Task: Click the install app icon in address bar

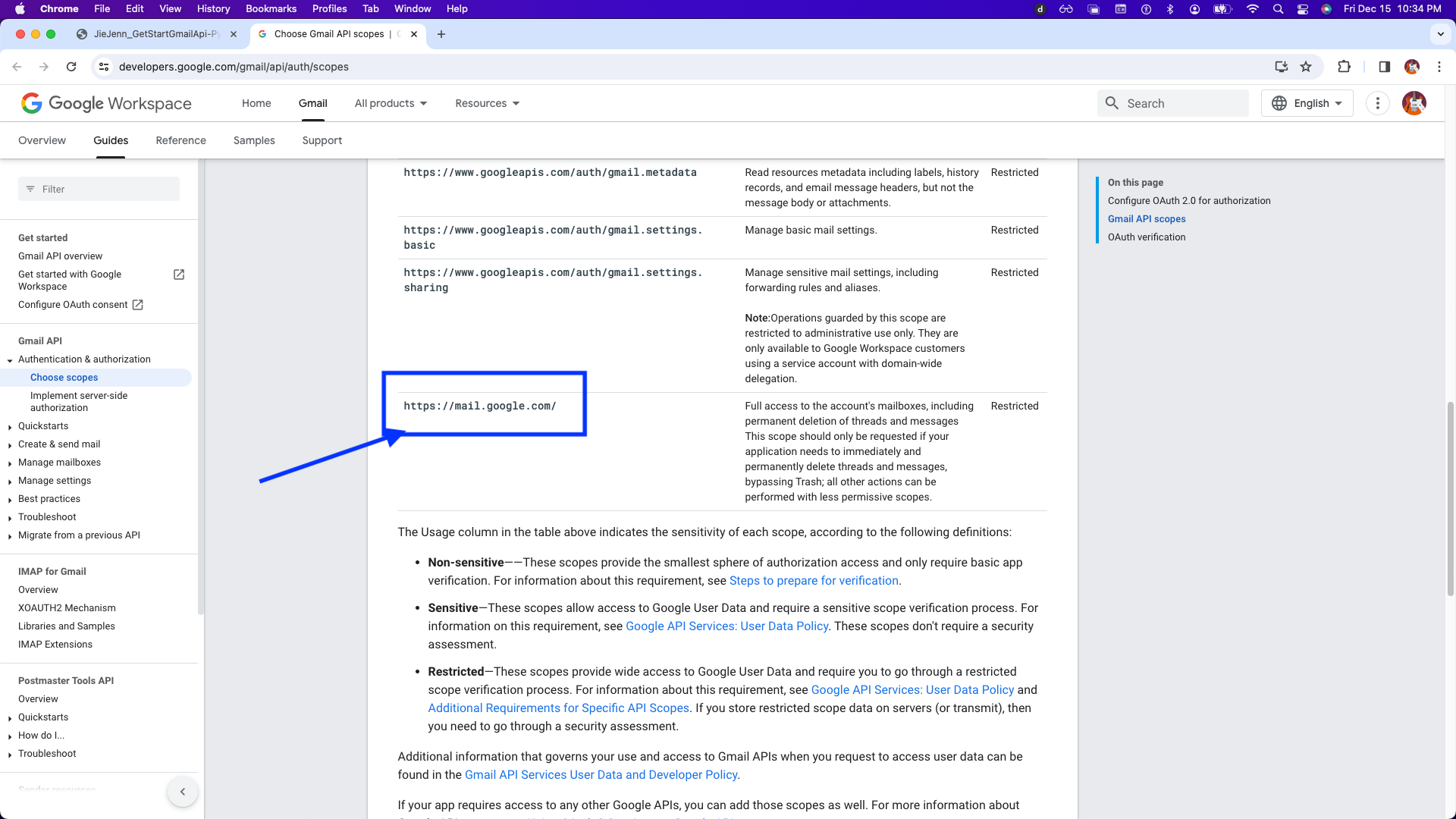Action: 1282,67
